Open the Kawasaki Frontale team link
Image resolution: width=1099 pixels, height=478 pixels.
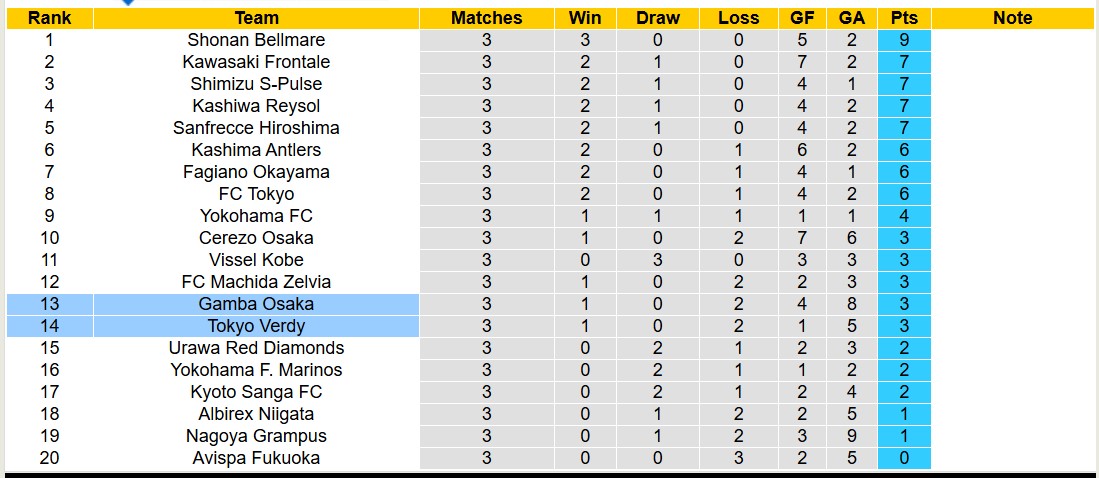pos(256,62)
